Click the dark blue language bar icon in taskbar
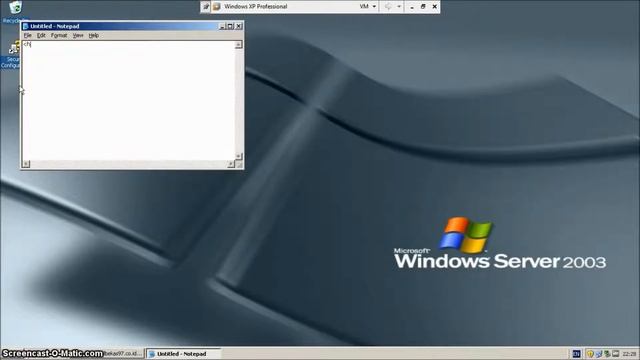640x360 pixels. 576,354
